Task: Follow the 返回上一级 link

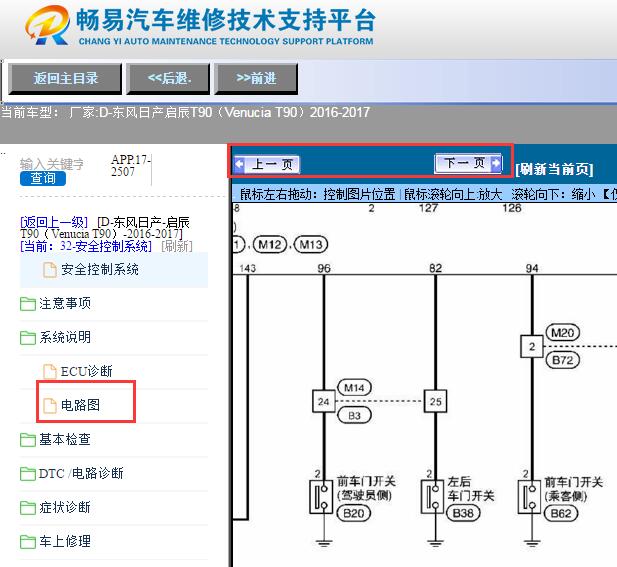Action: pos(54,222)
